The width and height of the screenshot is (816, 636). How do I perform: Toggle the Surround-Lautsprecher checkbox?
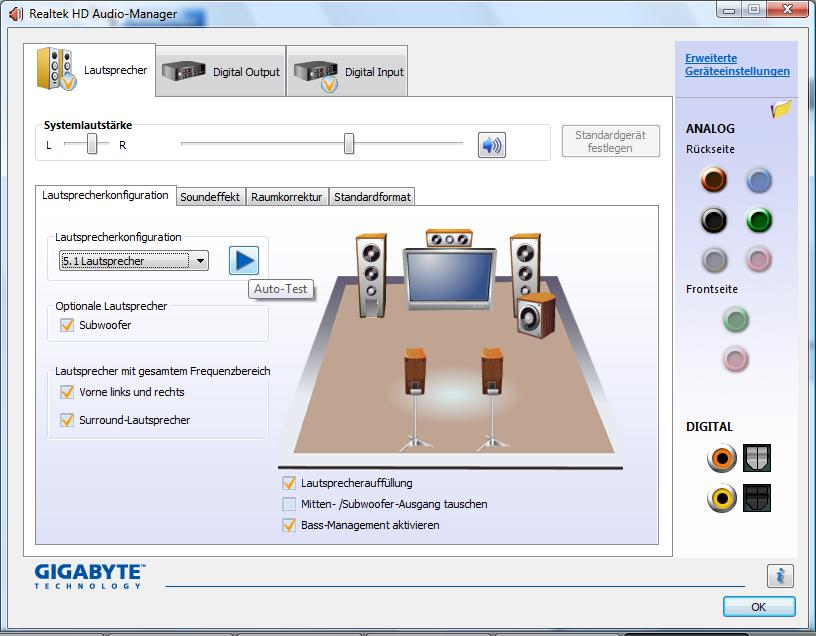pos(67,419)
